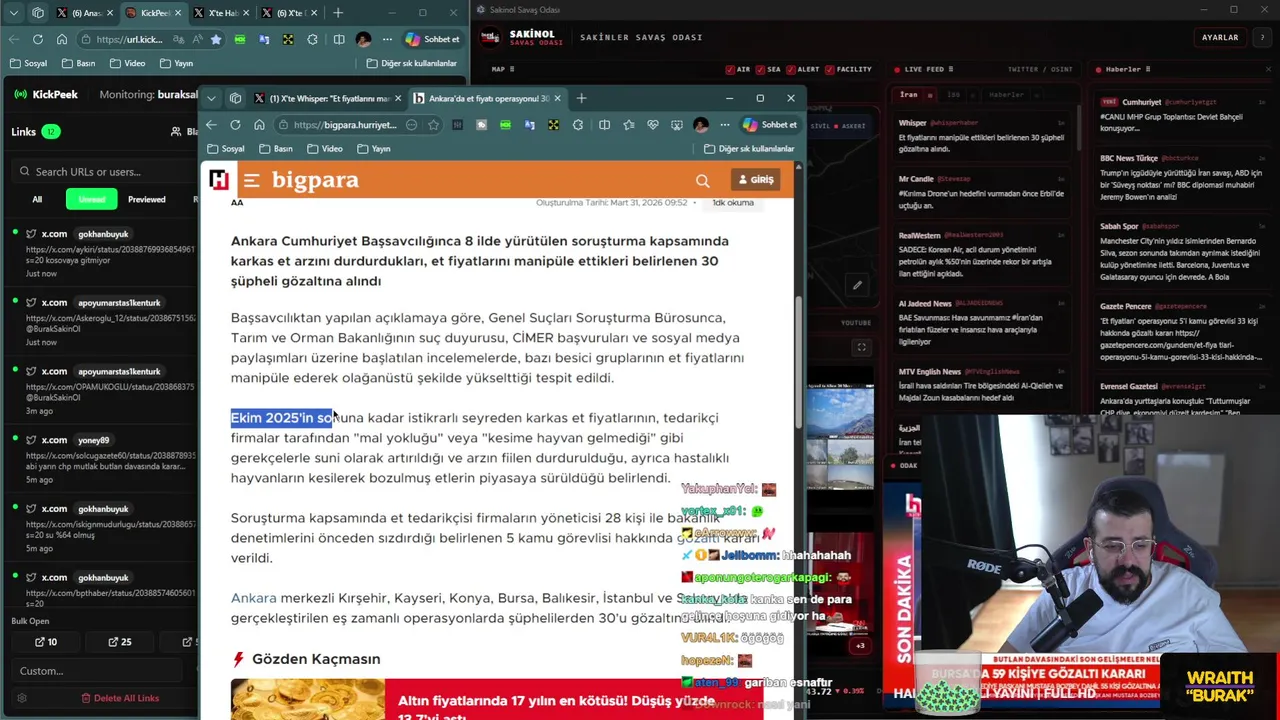
Task: Open new tab in bigpara browser window
Action: coord(582,98)
